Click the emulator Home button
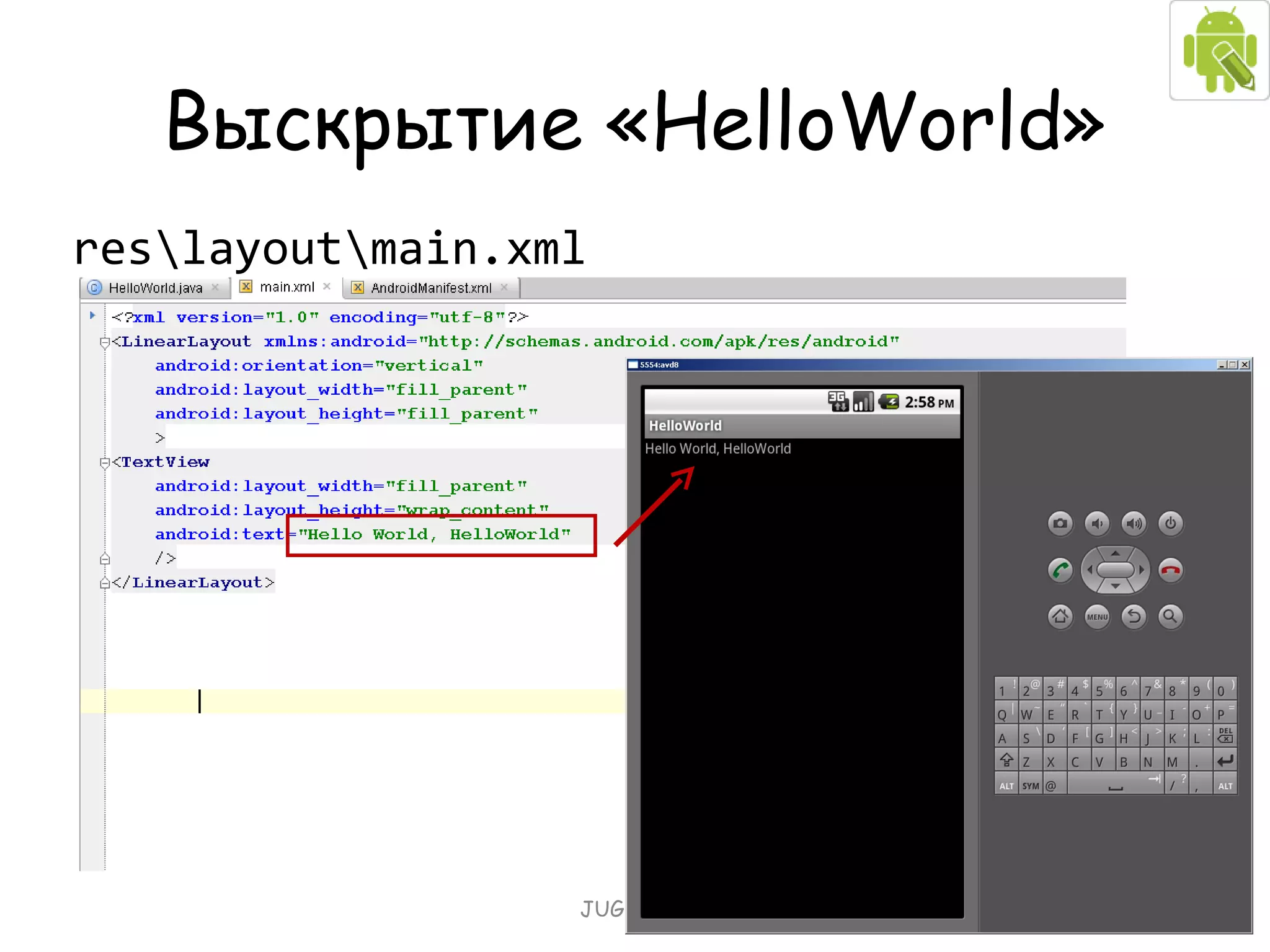Viewport: 1270px width, 952px height. point(1060,617)
